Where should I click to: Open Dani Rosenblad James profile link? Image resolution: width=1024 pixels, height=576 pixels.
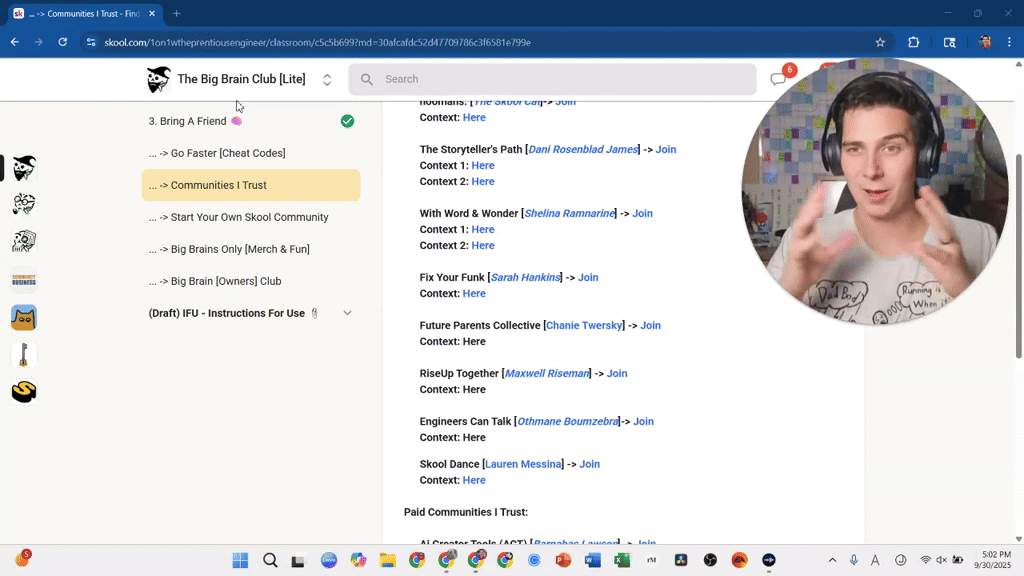(583, 150)
